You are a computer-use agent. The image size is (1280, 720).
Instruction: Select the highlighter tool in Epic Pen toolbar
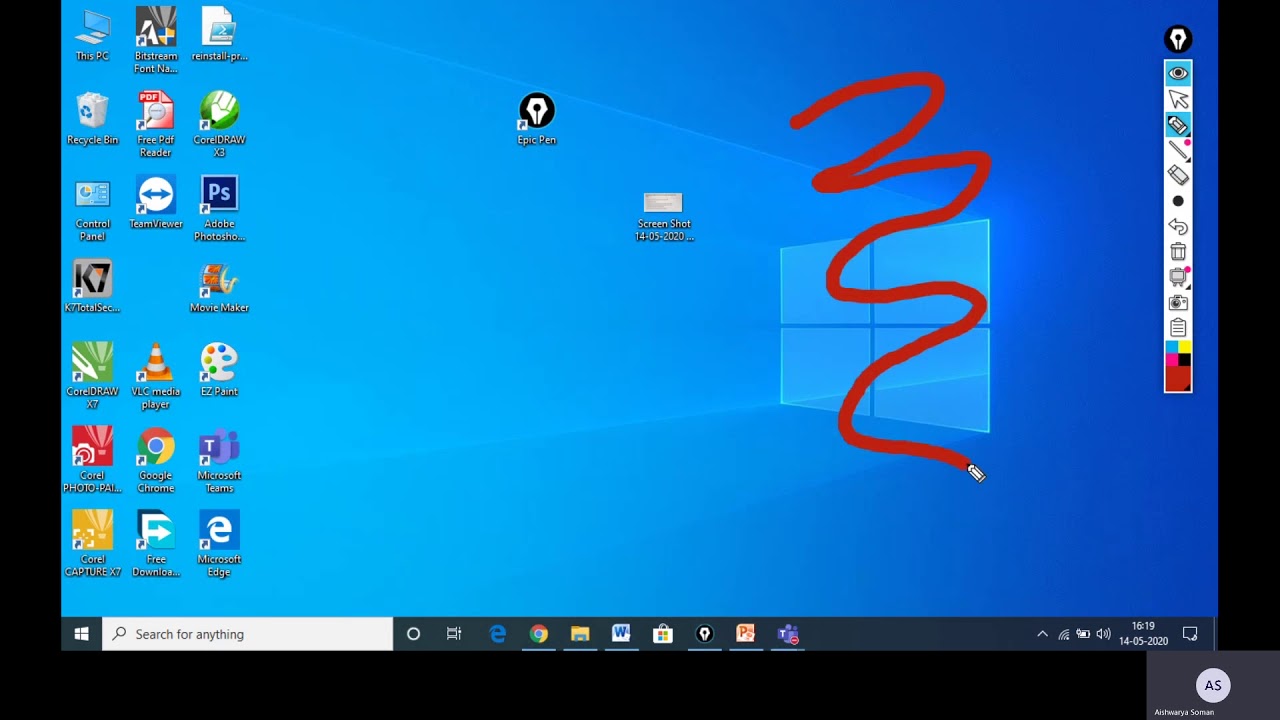point(1178,125)
